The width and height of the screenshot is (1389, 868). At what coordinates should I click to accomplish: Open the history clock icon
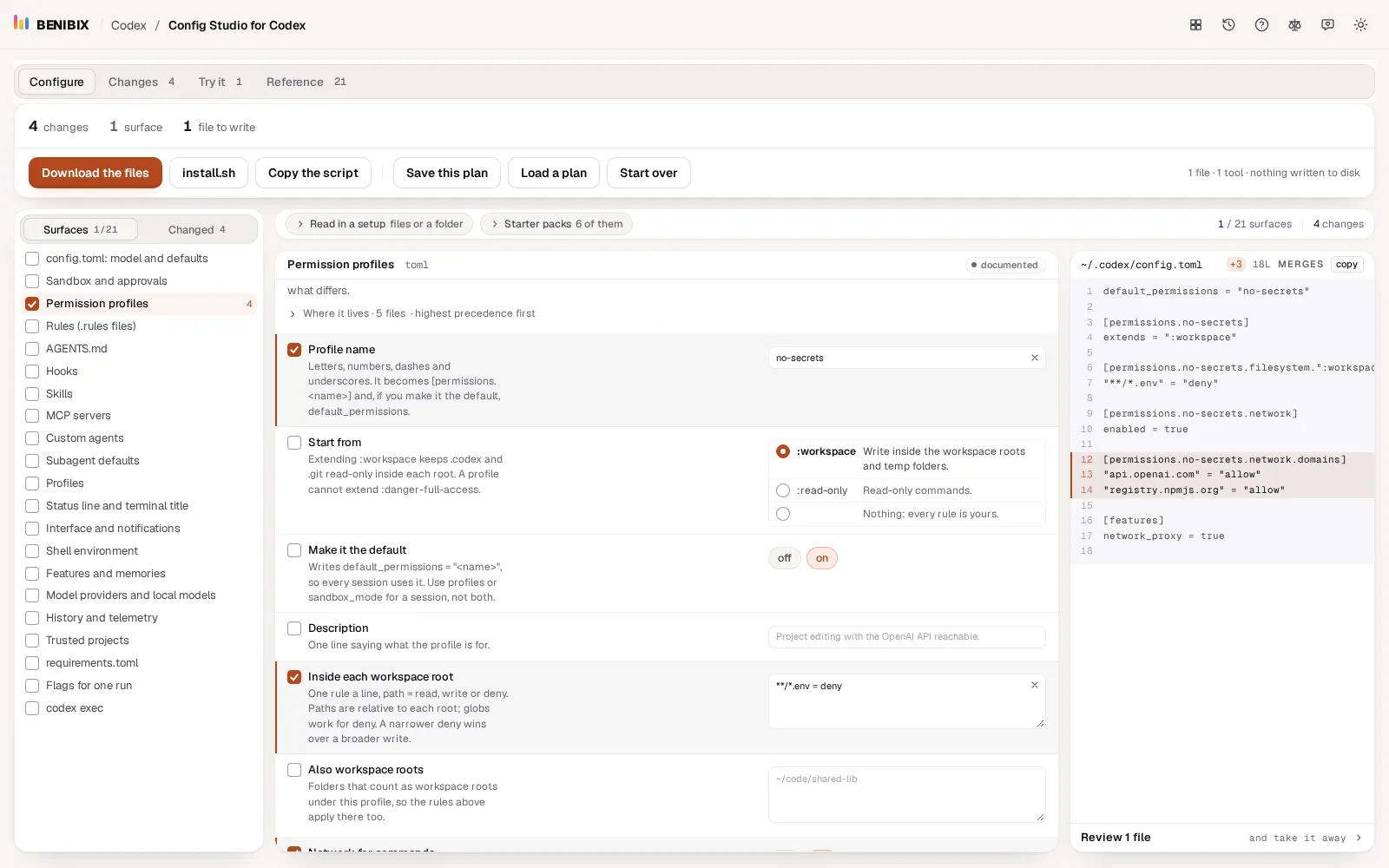click(x=1228, y=25)
